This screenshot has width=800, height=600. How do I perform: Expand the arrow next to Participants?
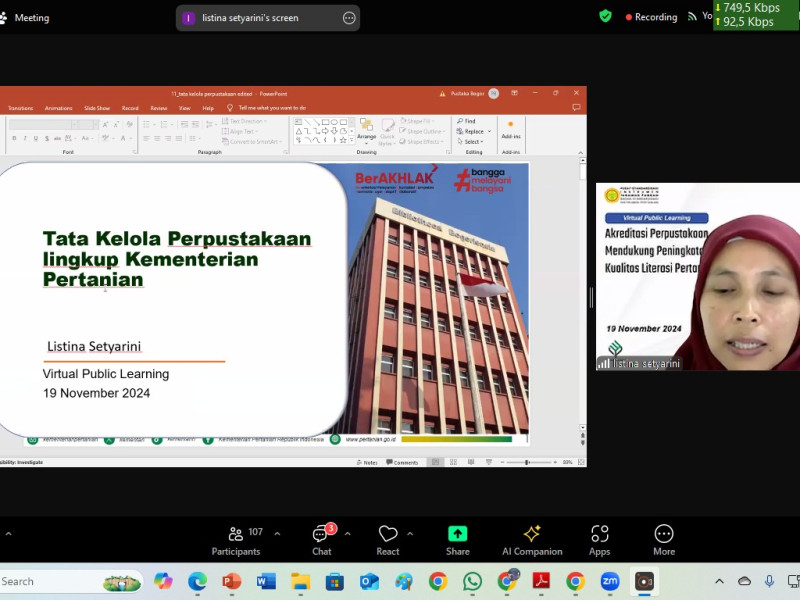pos(277,534)
